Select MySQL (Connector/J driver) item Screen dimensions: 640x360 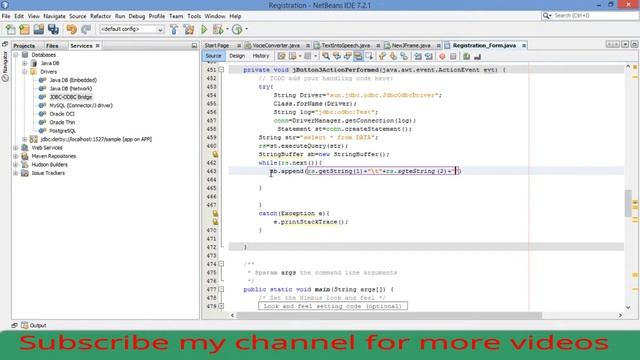[x=80, y=106]
